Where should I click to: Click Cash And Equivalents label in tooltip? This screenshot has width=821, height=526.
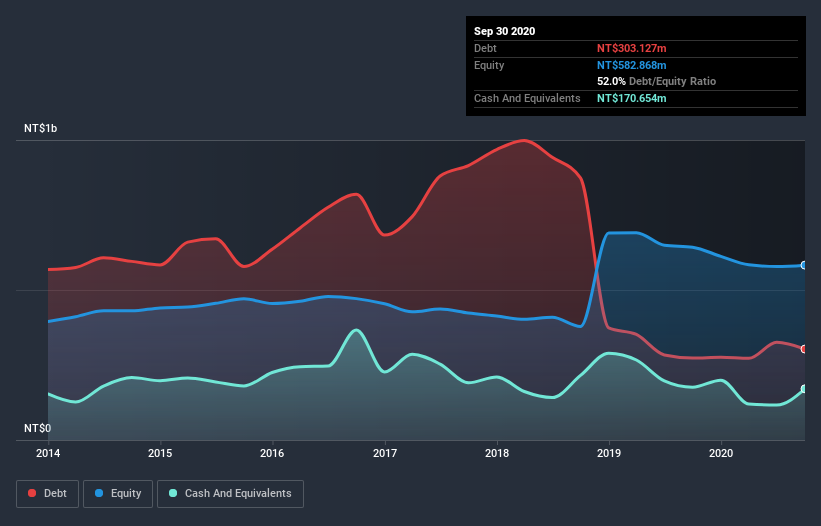[x=527, y=98]
